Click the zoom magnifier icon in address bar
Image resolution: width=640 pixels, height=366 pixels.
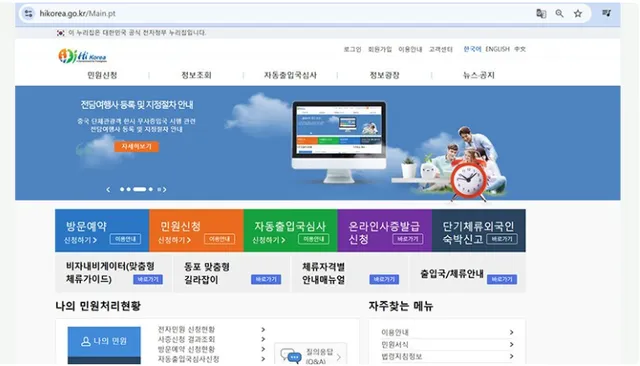559,13
